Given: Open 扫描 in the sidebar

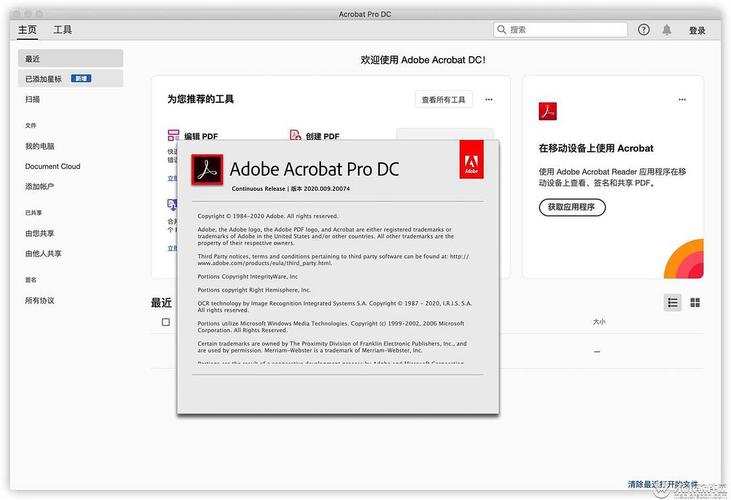Looking at the screenshot, I should (32, 99).
